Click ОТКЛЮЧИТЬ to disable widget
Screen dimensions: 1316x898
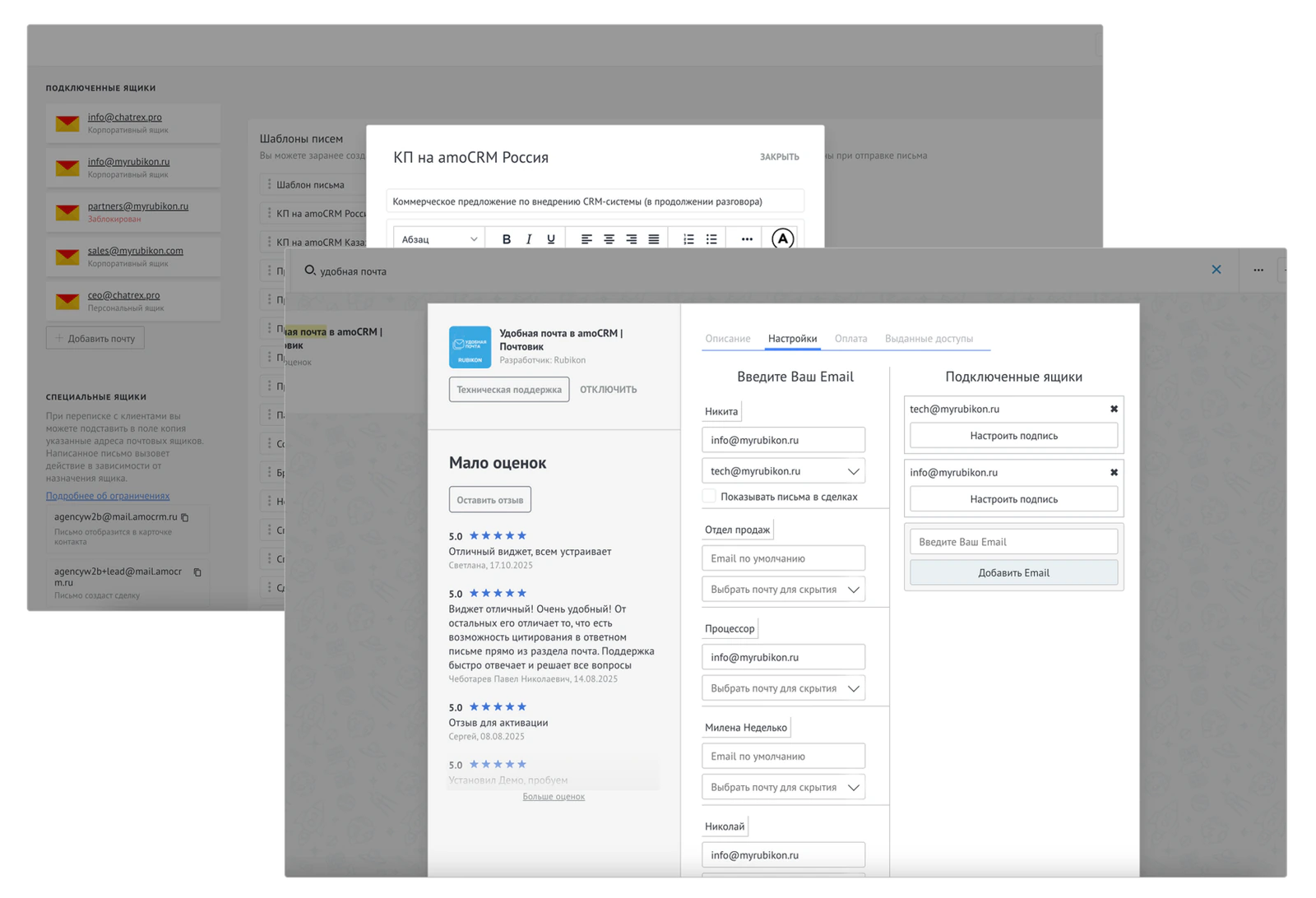coord(609,390)
